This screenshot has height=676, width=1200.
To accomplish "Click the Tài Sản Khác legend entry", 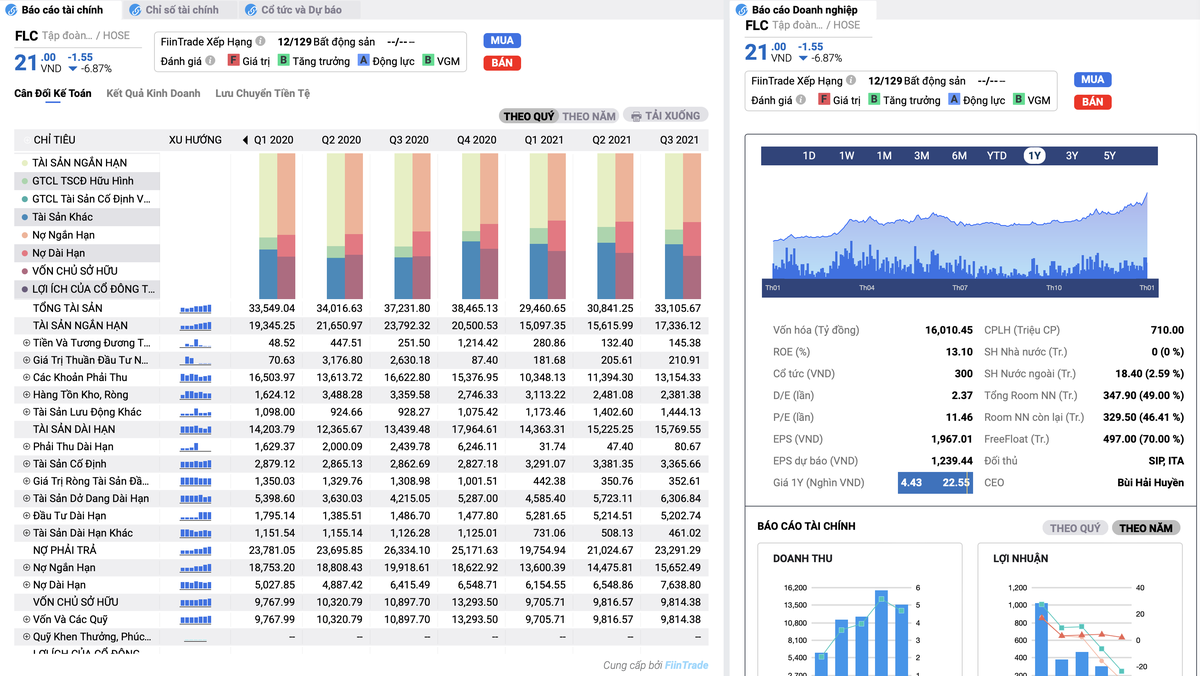I will point(62,217).
